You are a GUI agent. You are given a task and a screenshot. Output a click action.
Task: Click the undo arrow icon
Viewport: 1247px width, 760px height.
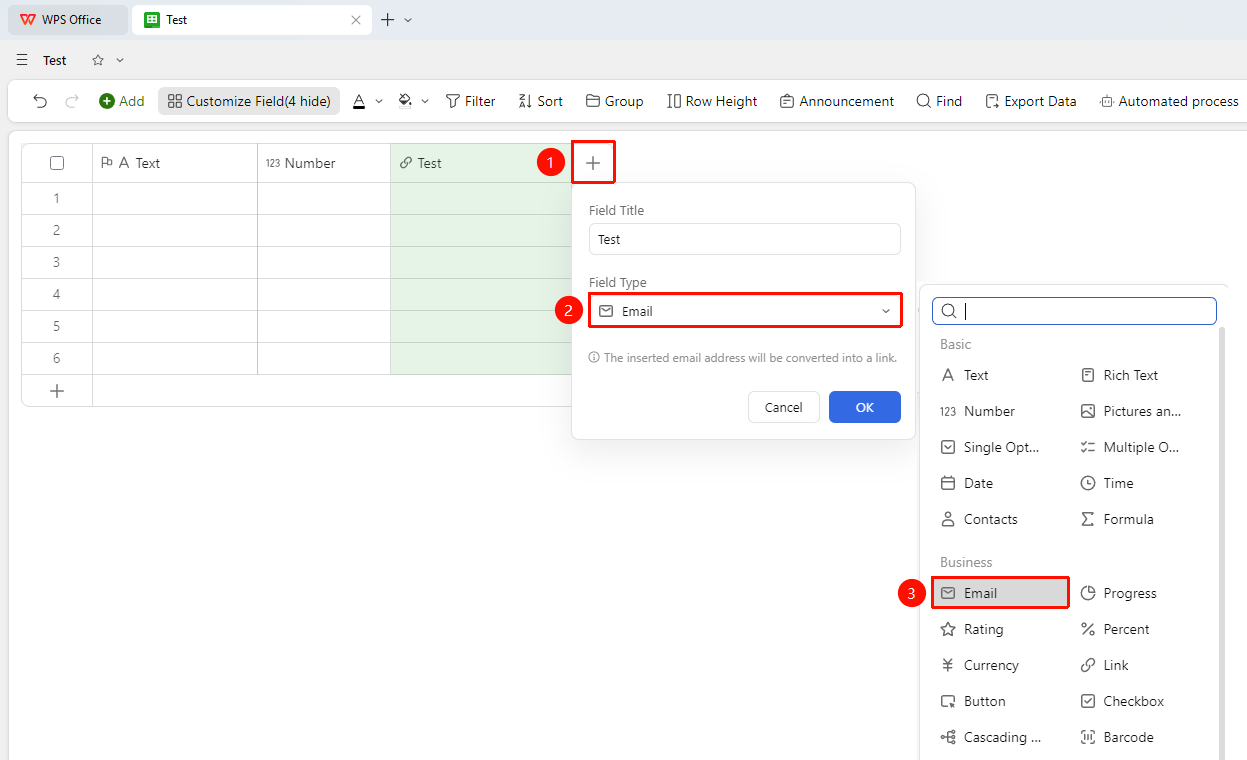click(40, 101)
